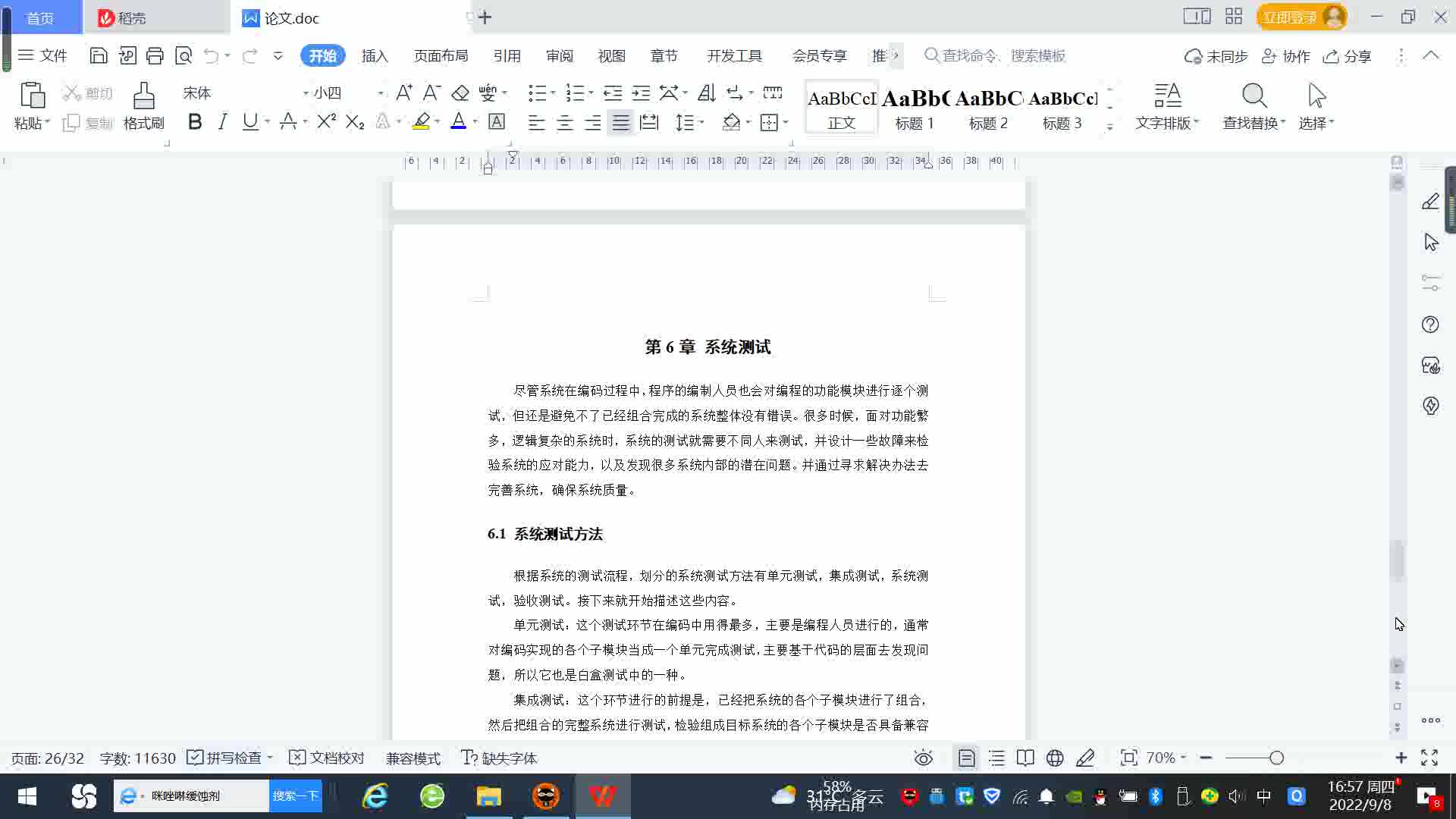
Task: Open the 引用 ribbon tab
Action: pyautogui.click(x=507, y=55)
